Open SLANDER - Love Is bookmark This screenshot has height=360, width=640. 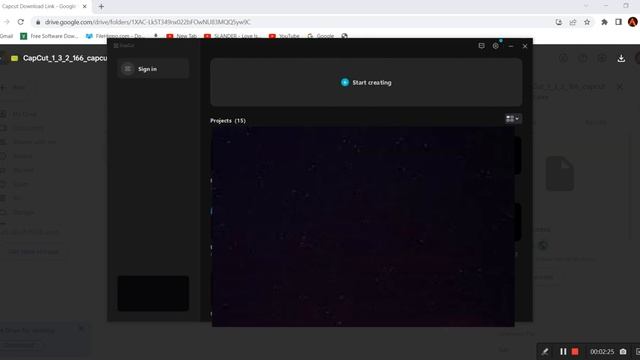[x=231, y=36]
